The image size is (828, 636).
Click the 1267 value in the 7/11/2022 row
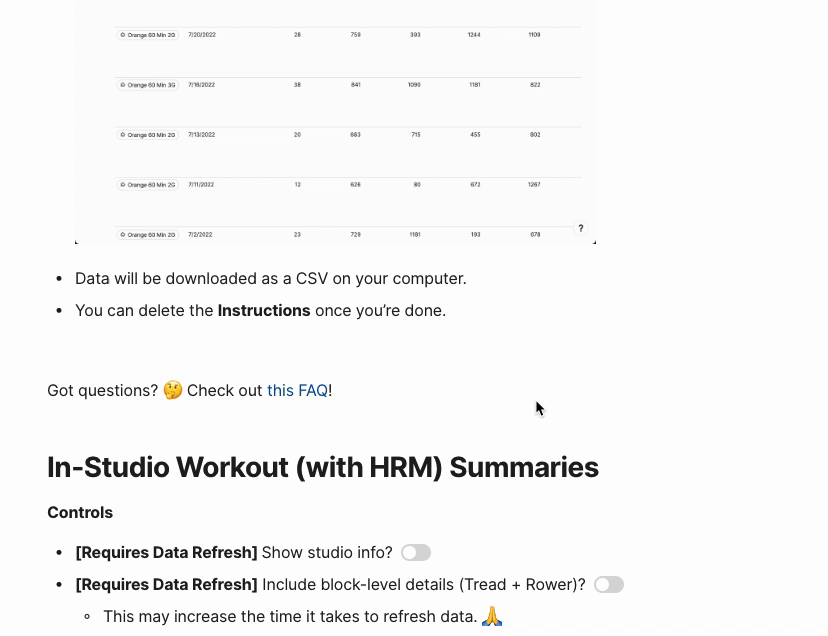(534, 185)
